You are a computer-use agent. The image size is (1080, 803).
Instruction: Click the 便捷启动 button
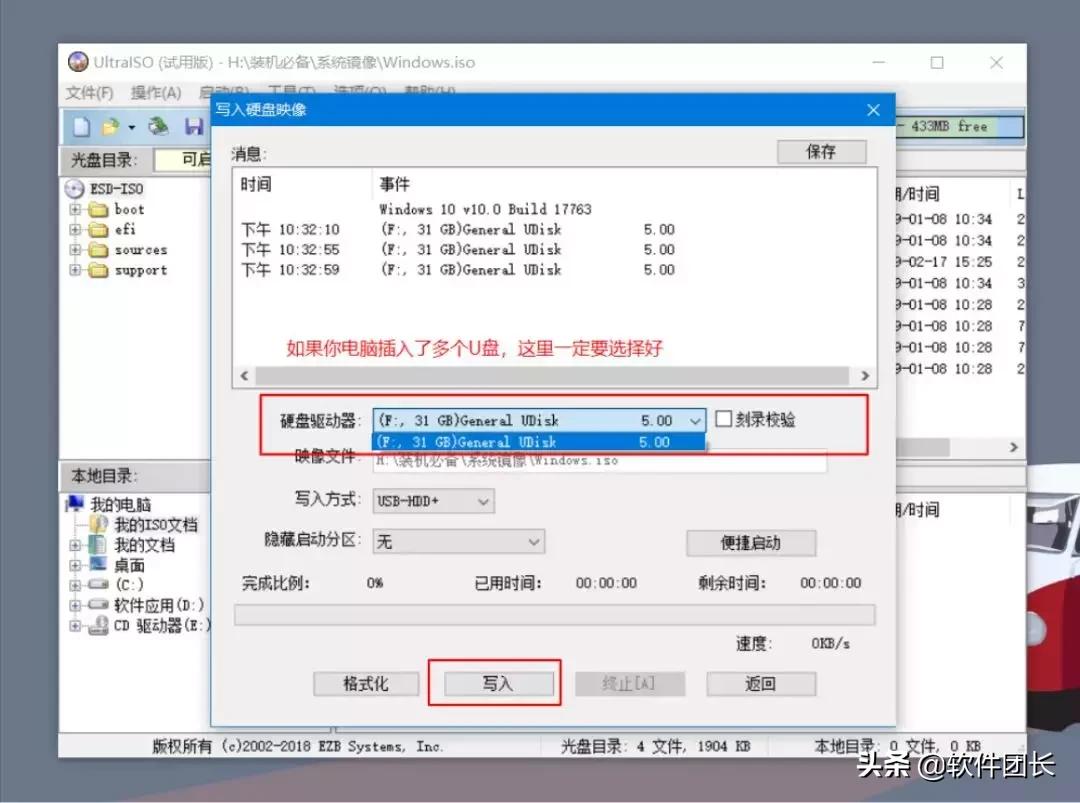(751, 541)
